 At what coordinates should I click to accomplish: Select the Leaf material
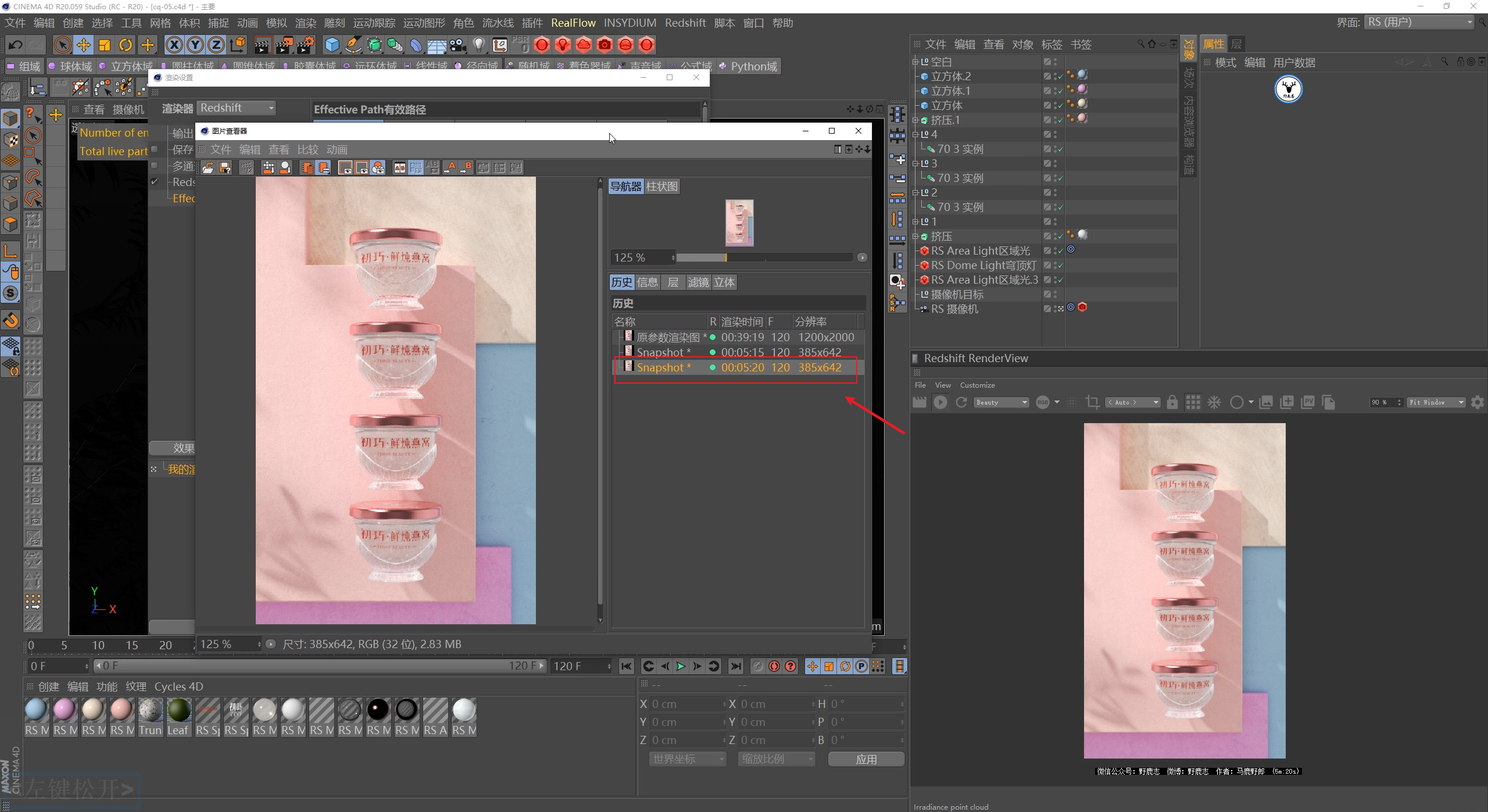179,717
